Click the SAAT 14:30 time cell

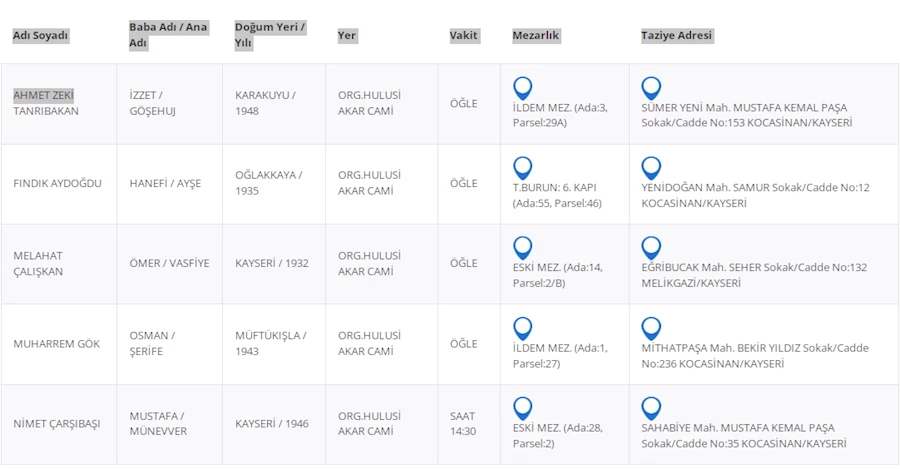463,424
